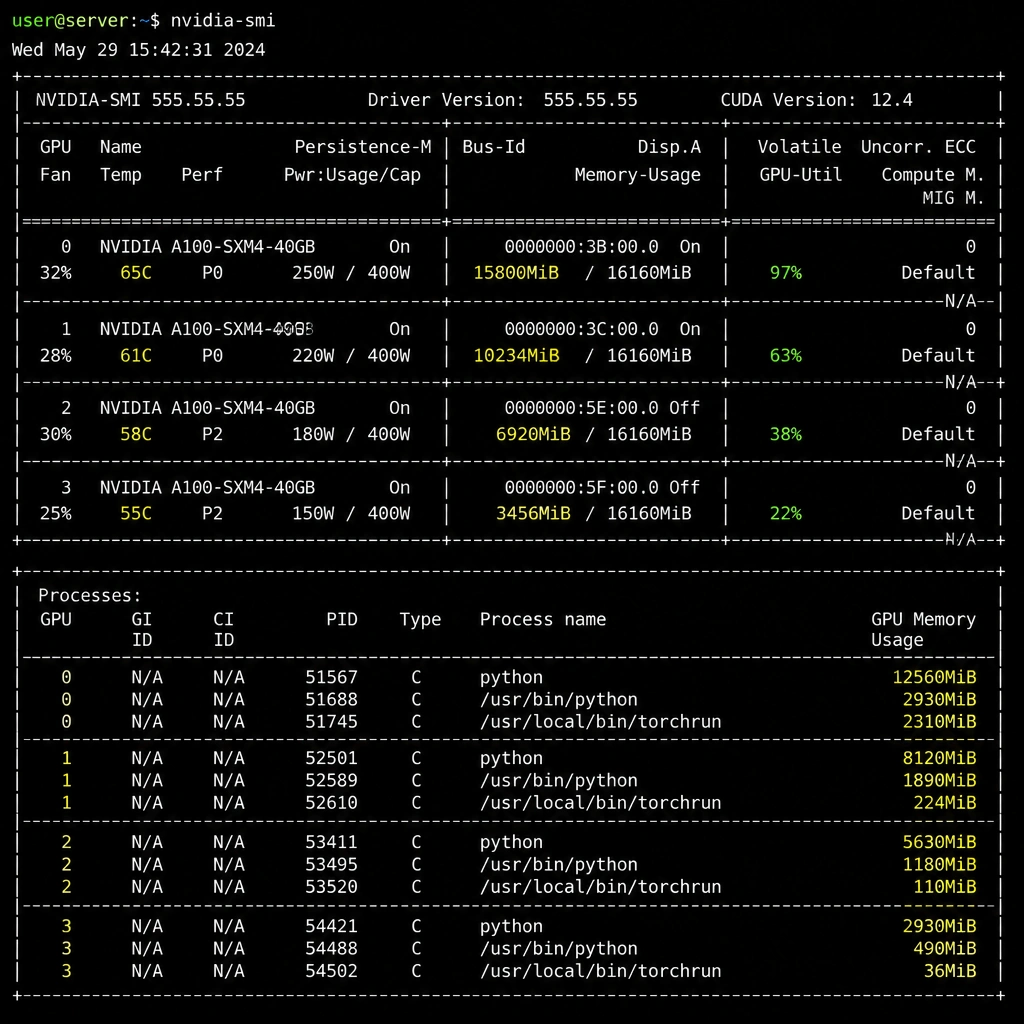Screen dimensions: 1024x1024
Task: Click the GPU Memory Usage column header
Action: click(923, 630)
